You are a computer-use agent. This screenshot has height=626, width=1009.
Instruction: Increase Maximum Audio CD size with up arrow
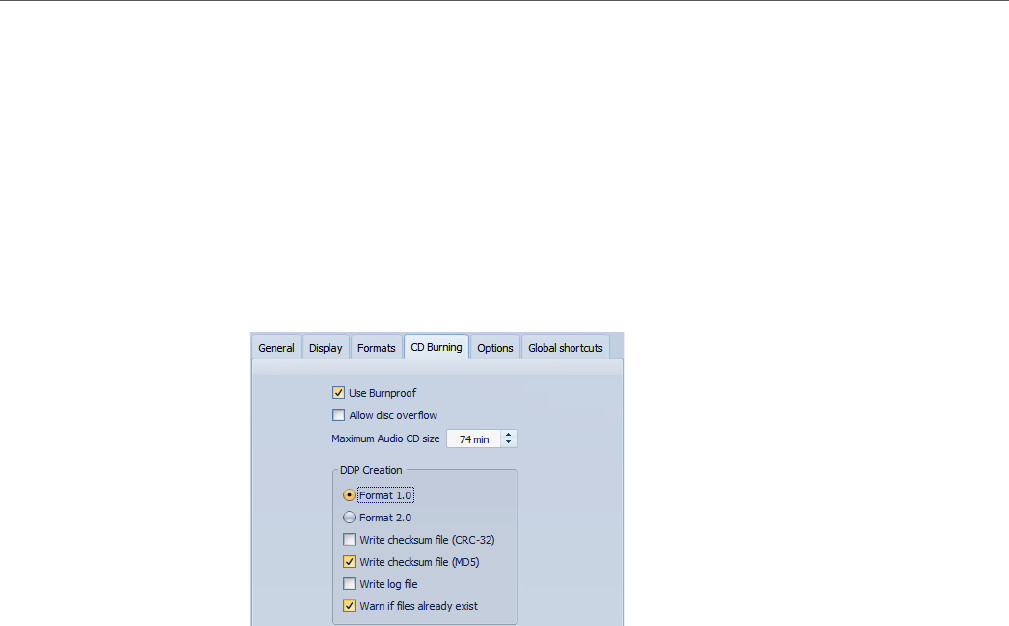(508, 434)
